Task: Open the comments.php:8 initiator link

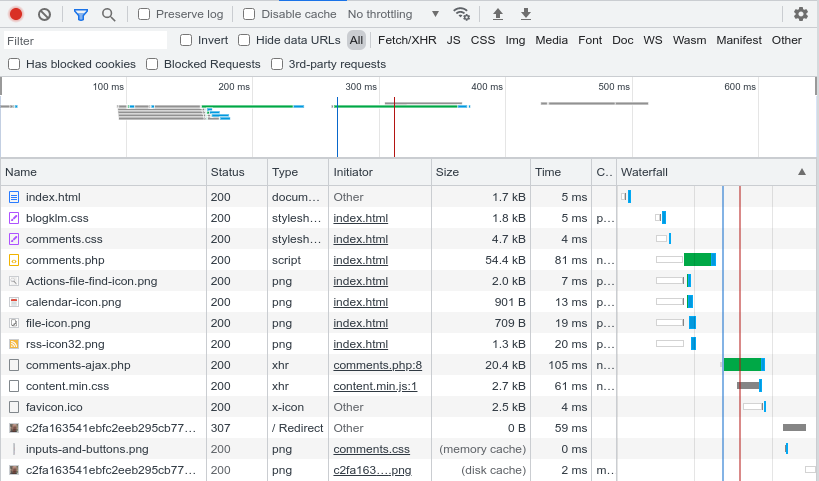Action: pyautogui.click(x=377, y=365)
